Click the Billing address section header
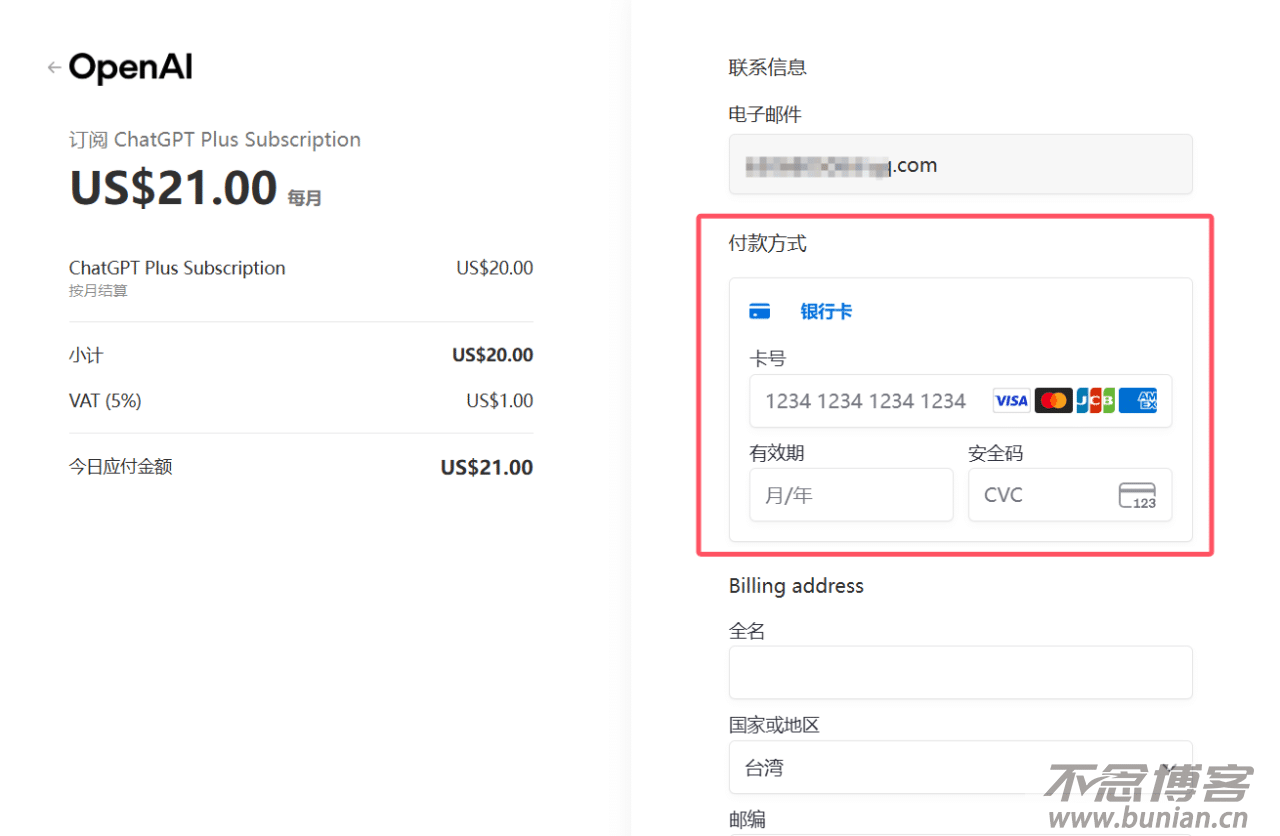This screenshot has height=836, width=1280. (796, 585)
